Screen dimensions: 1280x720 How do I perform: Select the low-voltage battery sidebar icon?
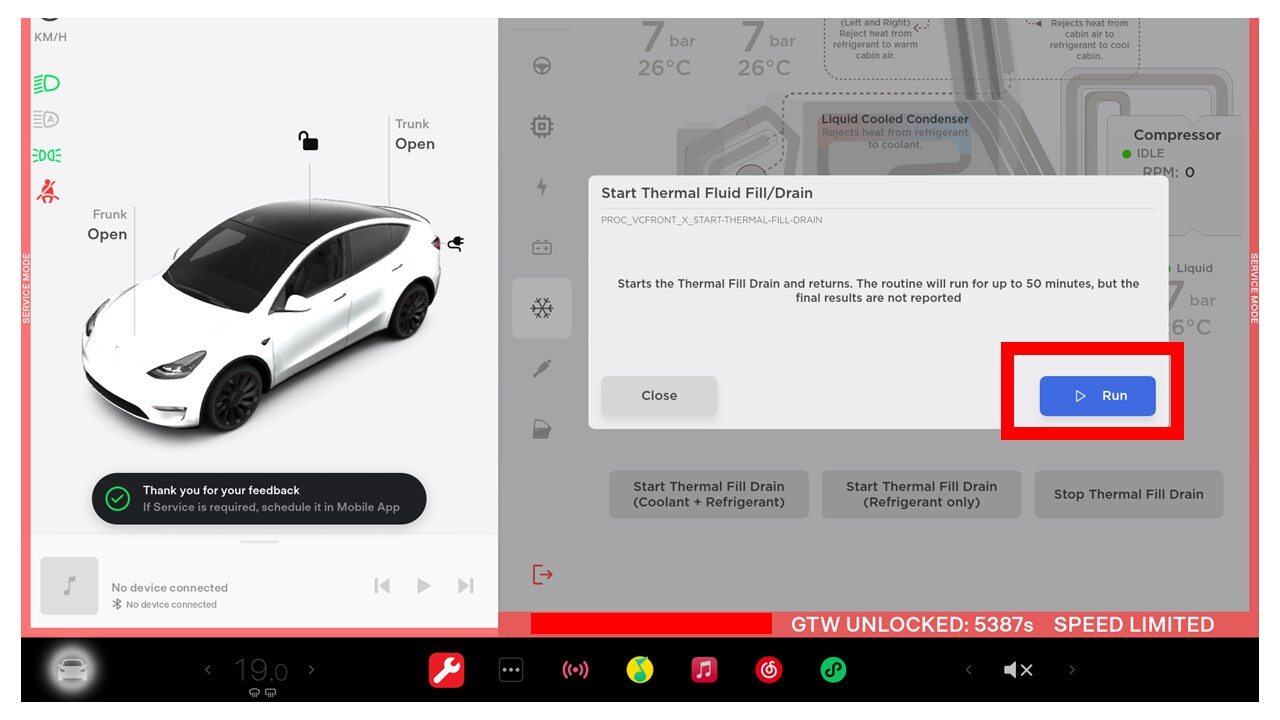click(x=542, y=247)
